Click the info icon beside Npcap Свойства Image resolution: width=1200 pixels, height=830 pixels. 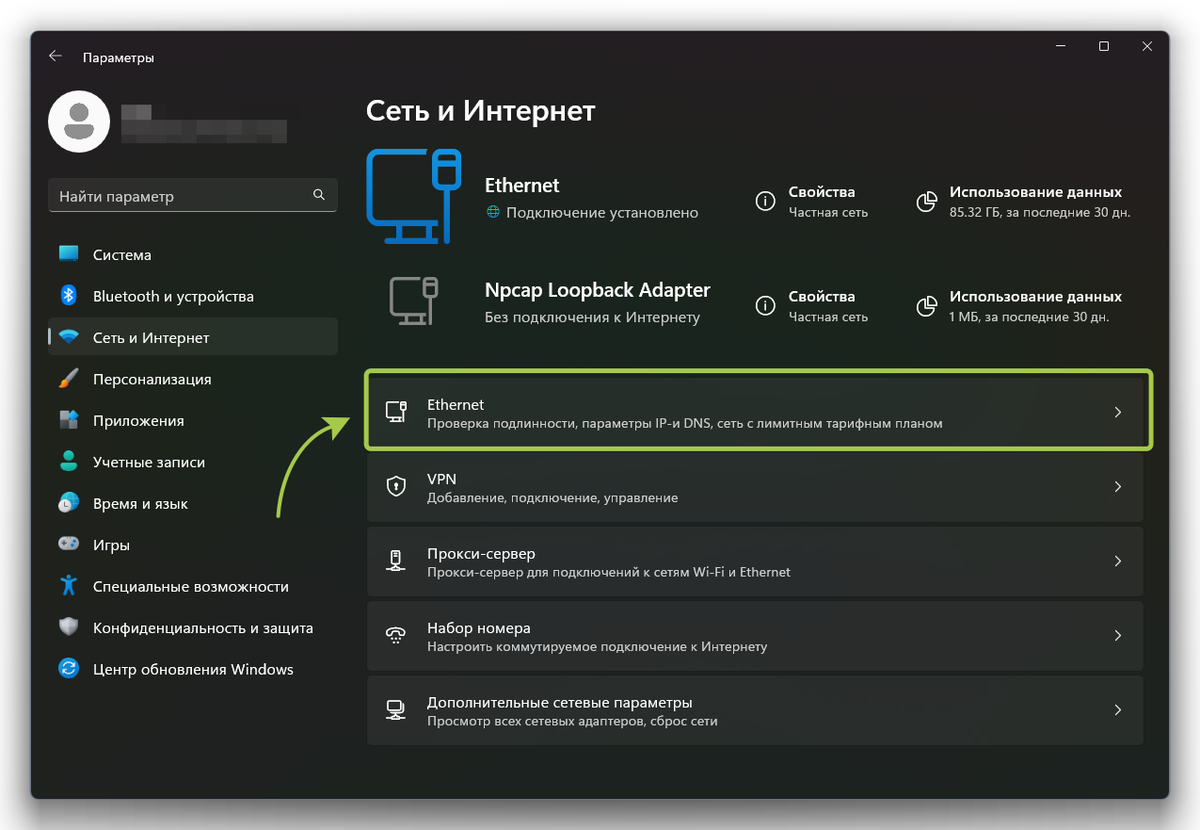point(765,305)
